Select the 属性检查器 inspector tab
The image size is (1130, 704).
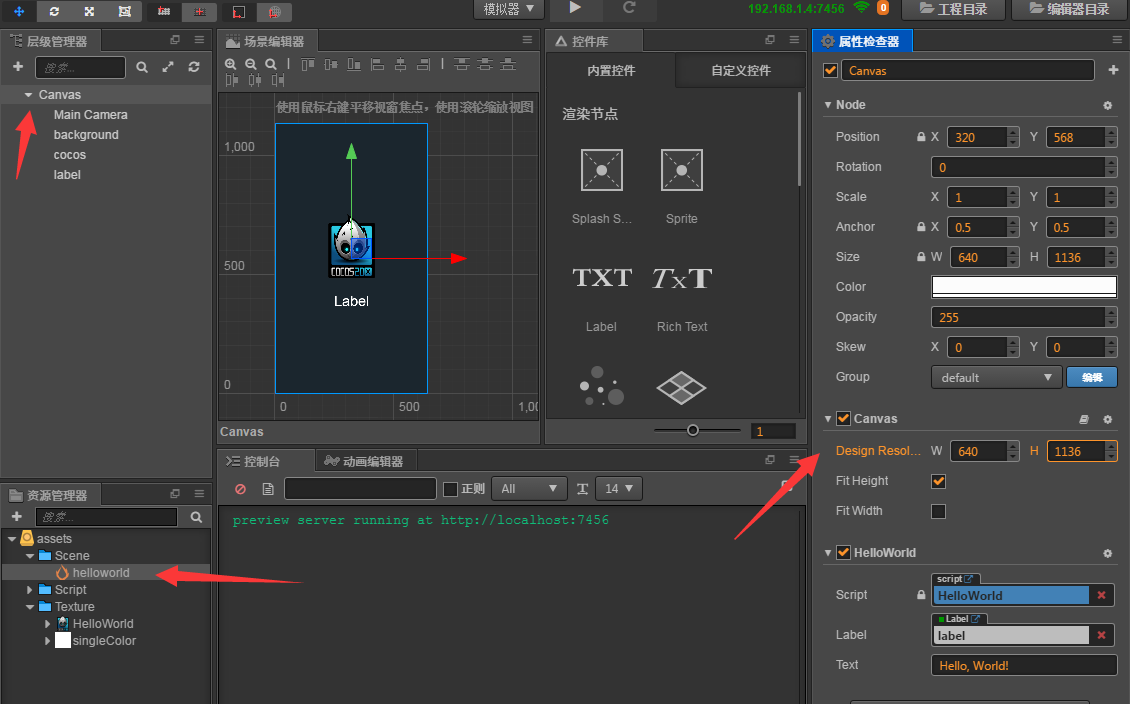(862, 41)
